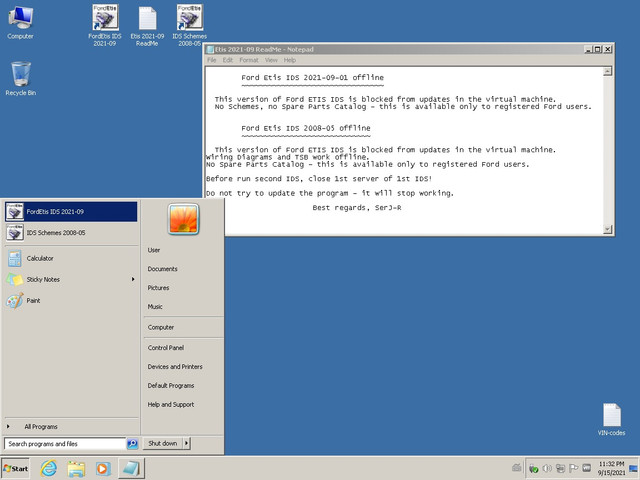Maximize the Notepad window
The image size is (640, 480).
click(x=598, y=49)
